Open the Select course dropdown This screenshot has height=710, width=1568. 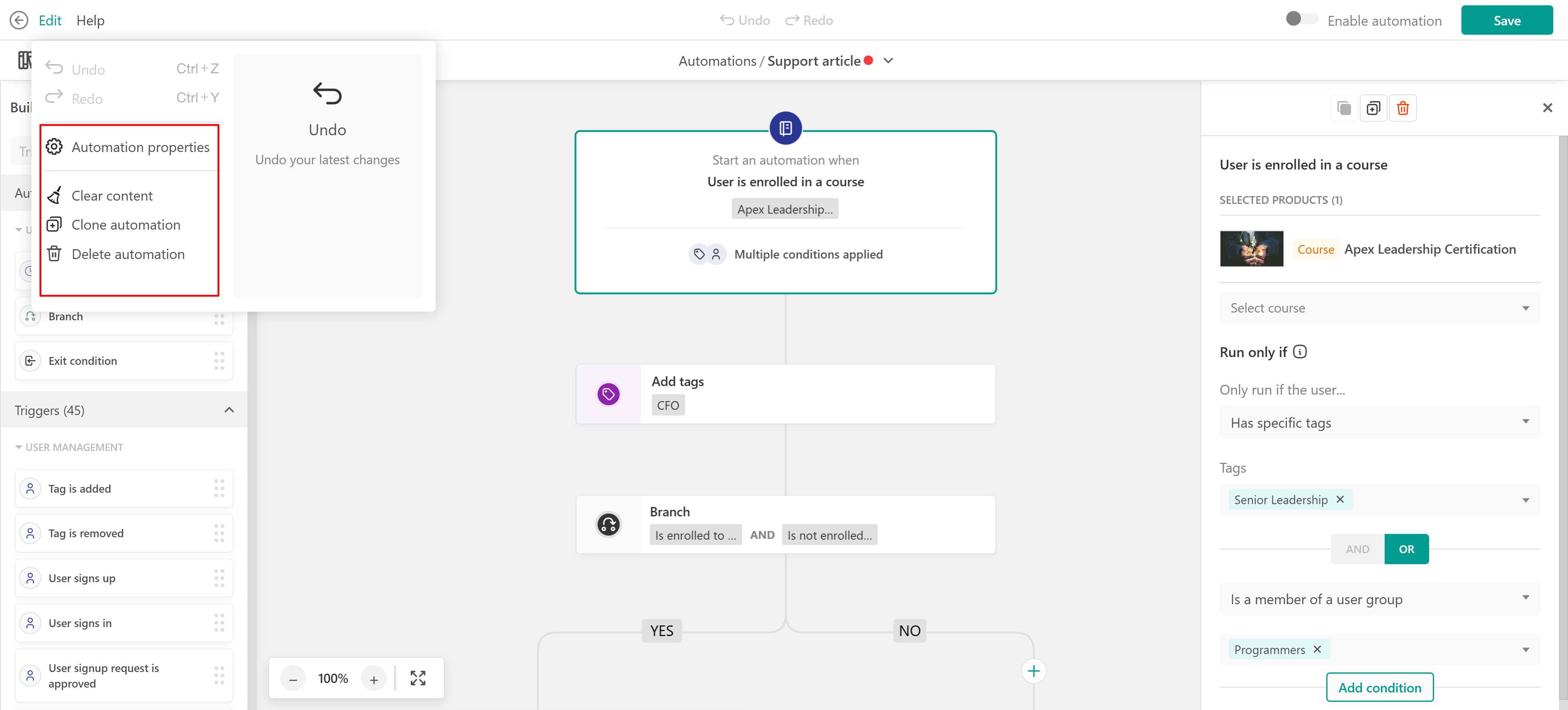click(x=1379, y=308)
